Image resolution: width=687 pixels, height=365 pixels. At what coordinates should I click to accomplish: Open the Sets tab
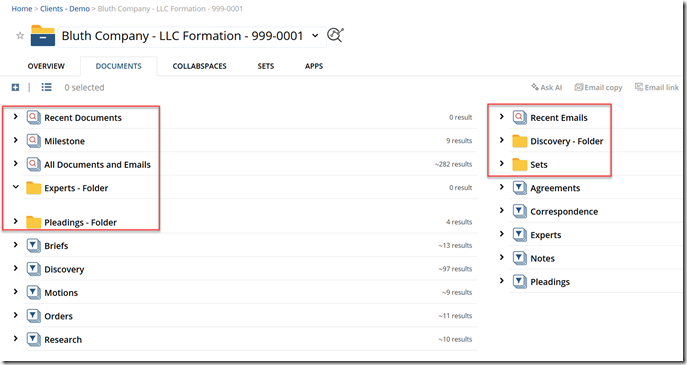click(x=266, y=66)
